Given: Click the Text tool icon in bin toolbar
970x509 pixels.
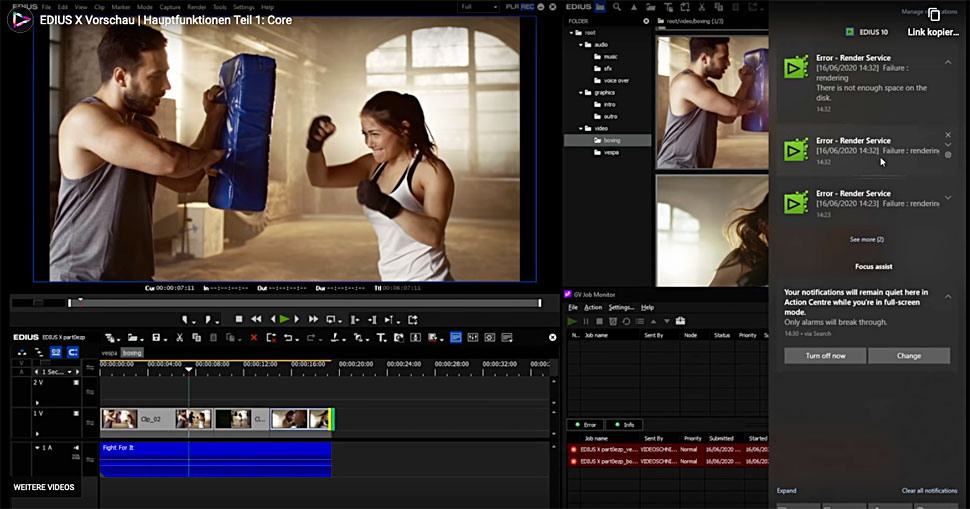Looking at the screenshot, I should pyautogui.click(x=668, y=7).
